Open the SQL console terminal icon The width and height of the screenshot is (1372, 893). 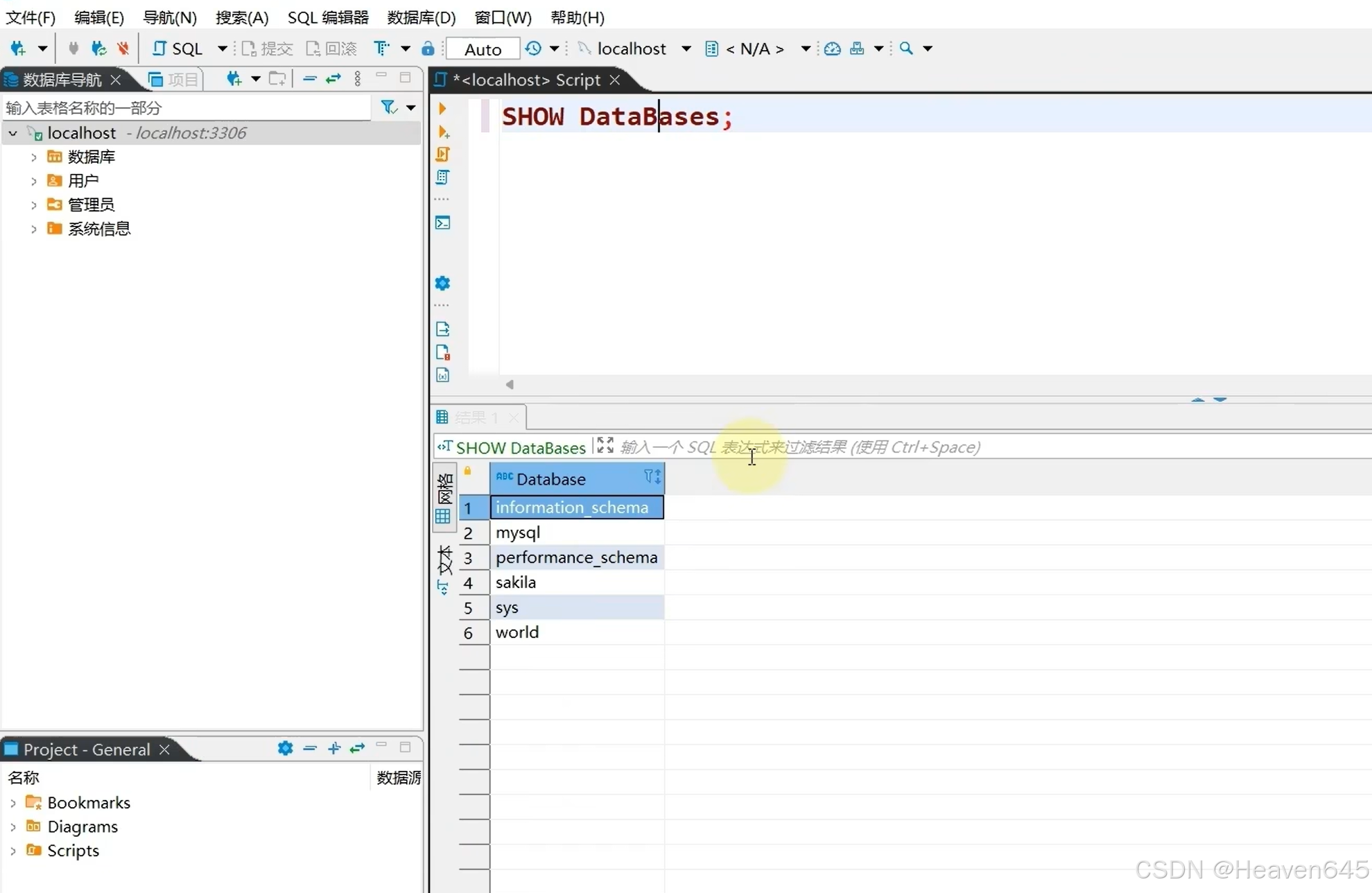pyautogui.click(x=442, y=223)
